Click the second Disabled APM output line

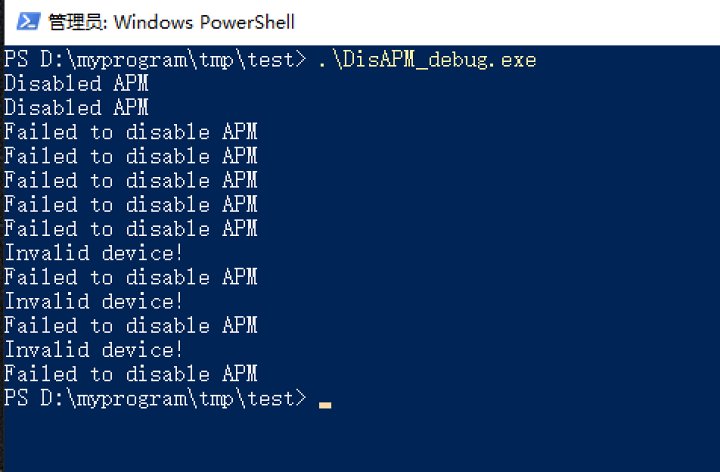(x=76, y=108)
